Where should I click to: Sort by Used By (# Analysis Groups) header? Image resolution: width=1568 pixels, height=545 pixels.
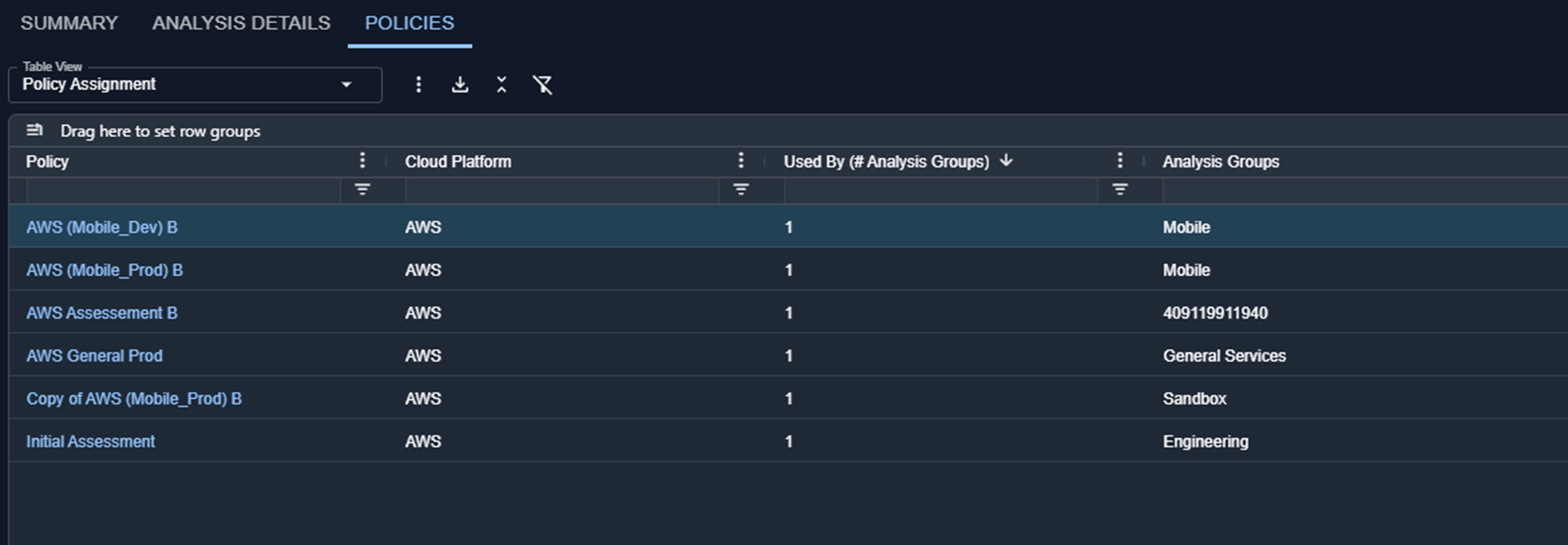tap(887, 161)
